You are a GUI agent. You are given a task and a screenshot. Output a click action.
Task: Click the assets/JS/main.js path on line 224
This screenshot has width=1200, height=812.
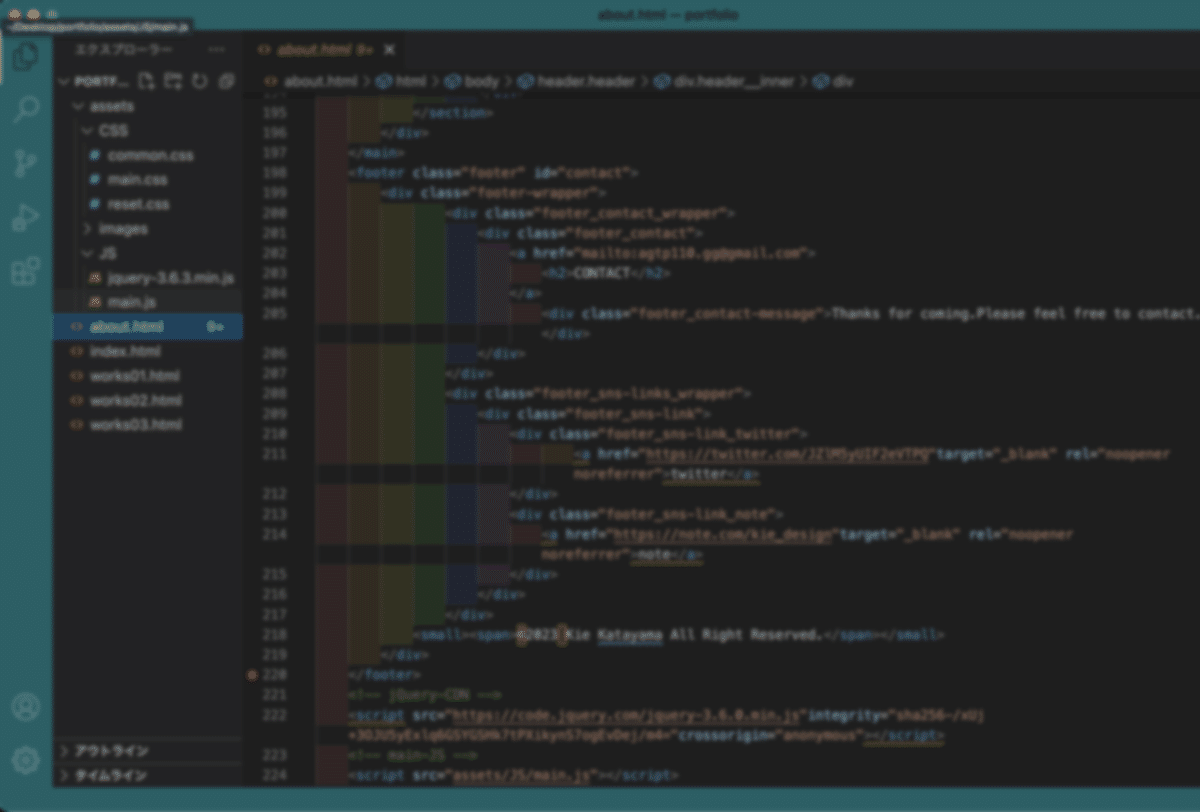tap(523, 775)
